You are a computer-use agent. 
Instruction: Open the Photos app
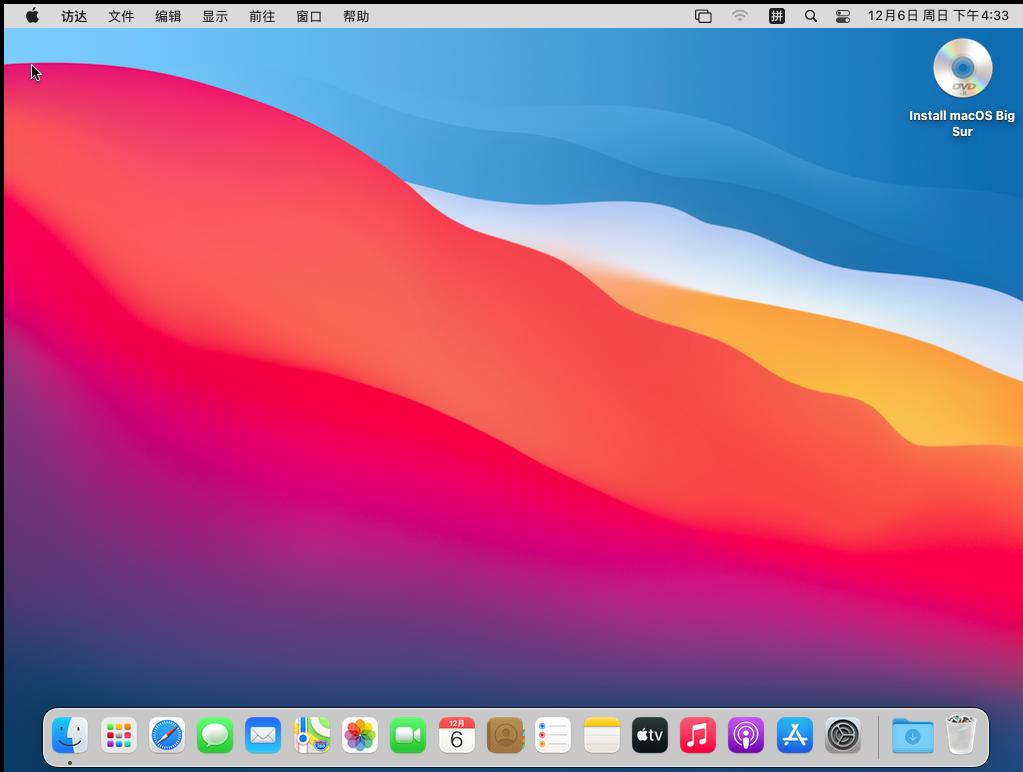pyautogui.click(x=360, y=736)
